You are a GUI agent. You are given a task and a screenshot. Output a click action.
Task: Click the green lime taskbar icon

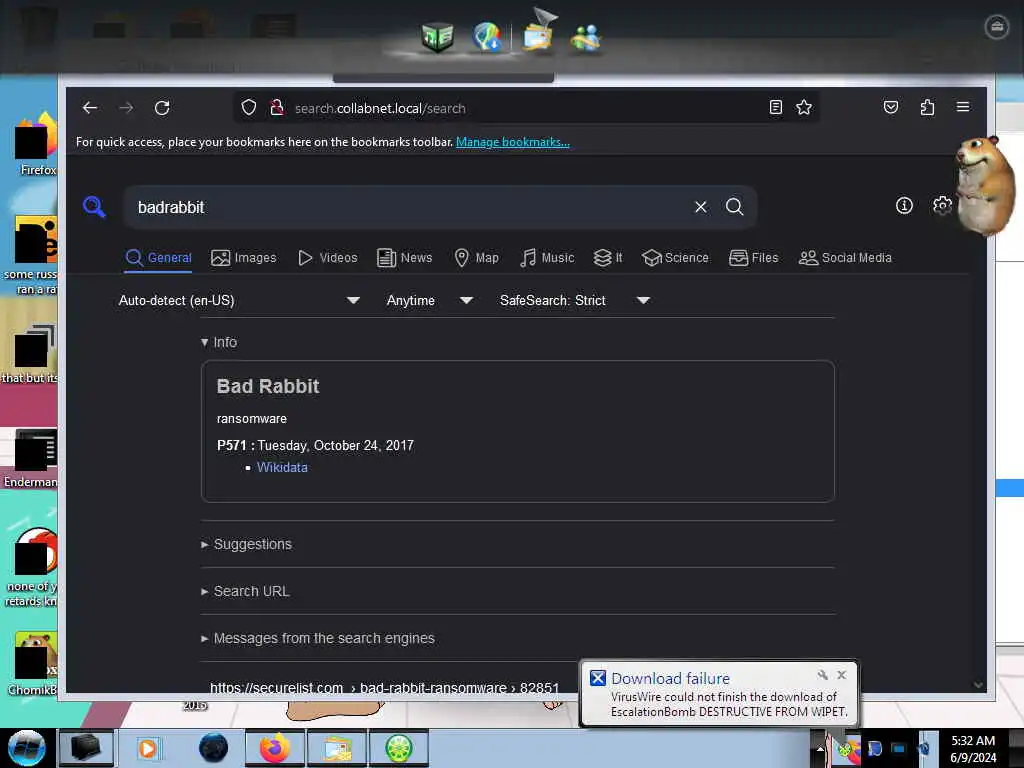tap(398, 748)
